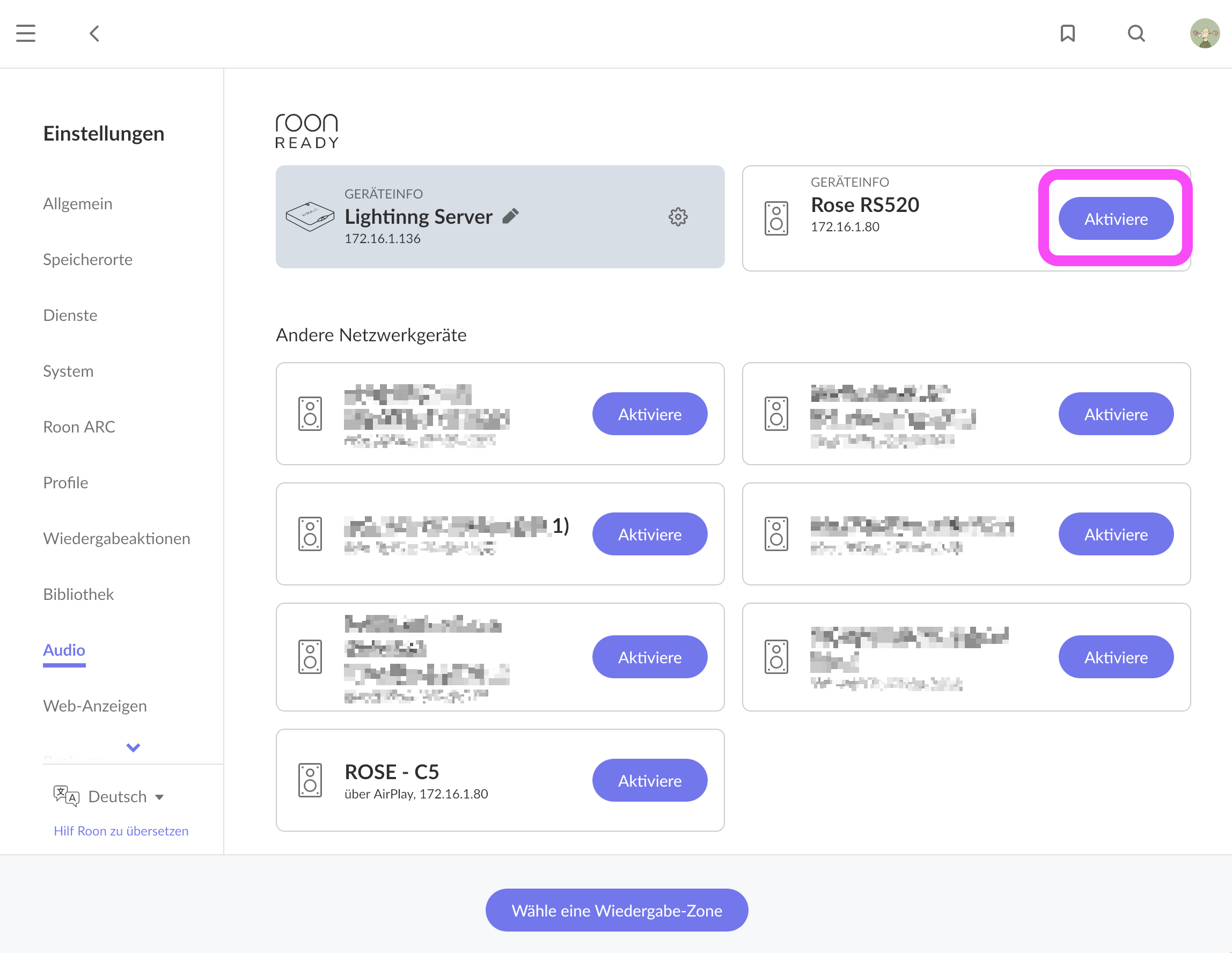Expand more settings with sidebar chevron
The image size is (1232, 953).
click(133, 747)
